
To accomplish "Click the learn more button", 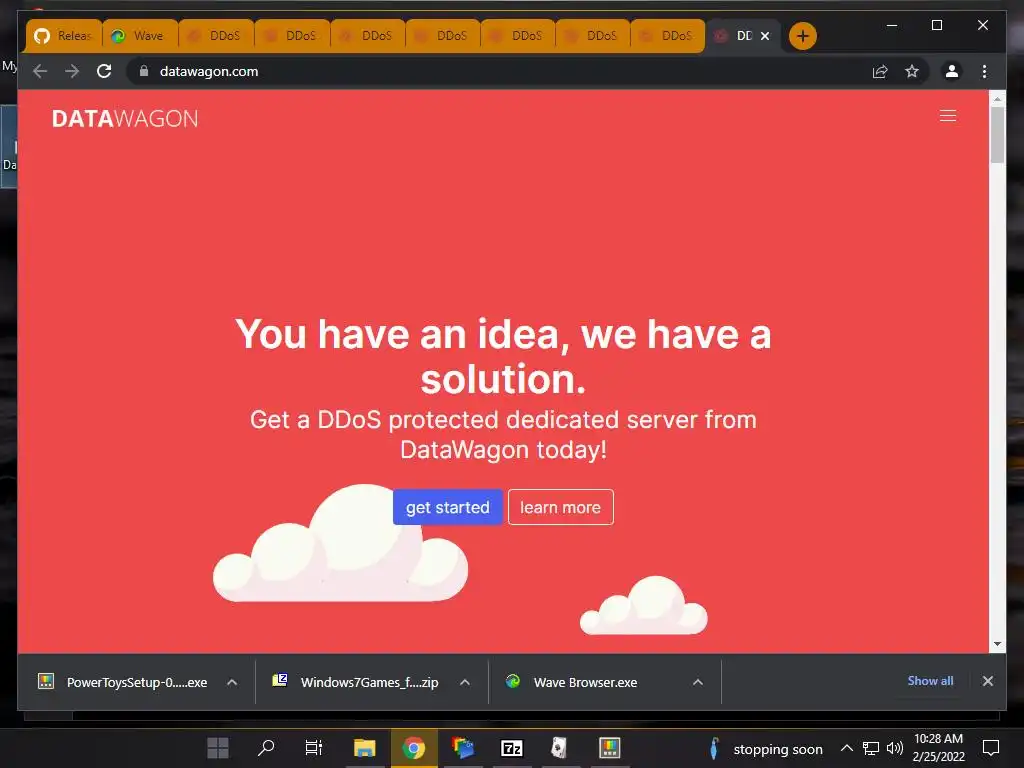I will [x=560, y=507].
